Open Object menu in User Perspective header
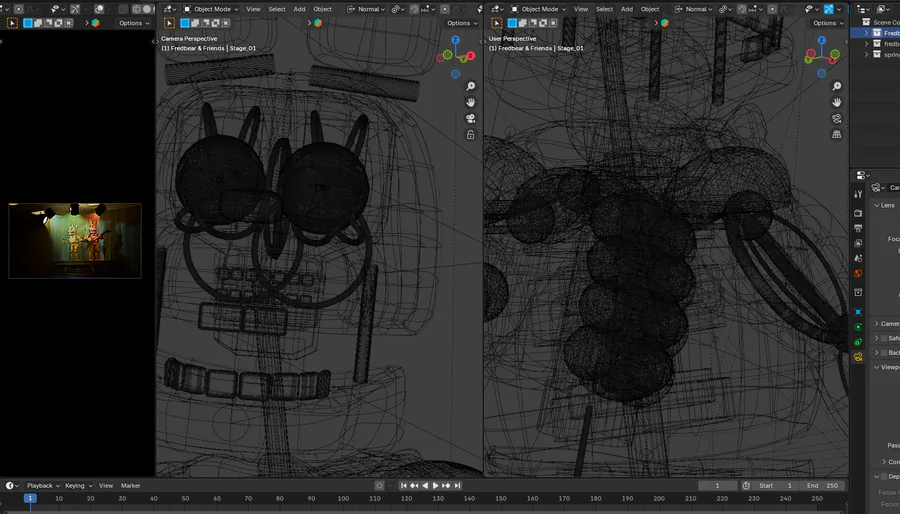 pos(650,9)
